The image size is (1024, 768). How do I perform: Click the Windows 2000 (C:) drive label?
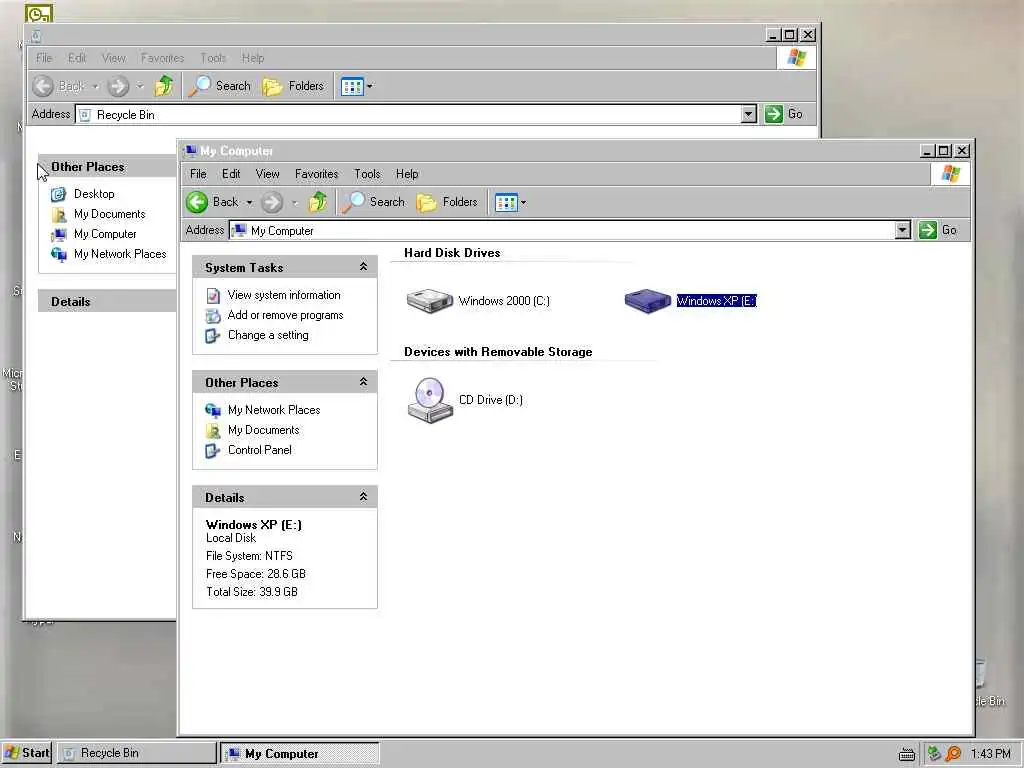coord(504,301)
